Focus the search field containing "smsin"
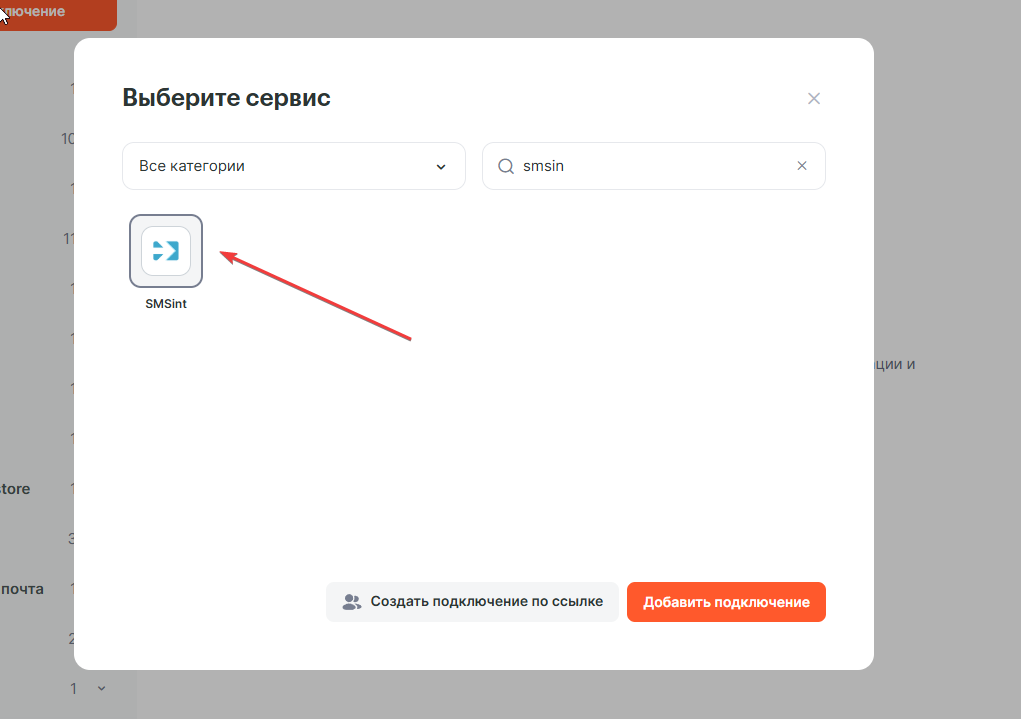This screenshot has width=1021, height=719. (x=650, y=166)
